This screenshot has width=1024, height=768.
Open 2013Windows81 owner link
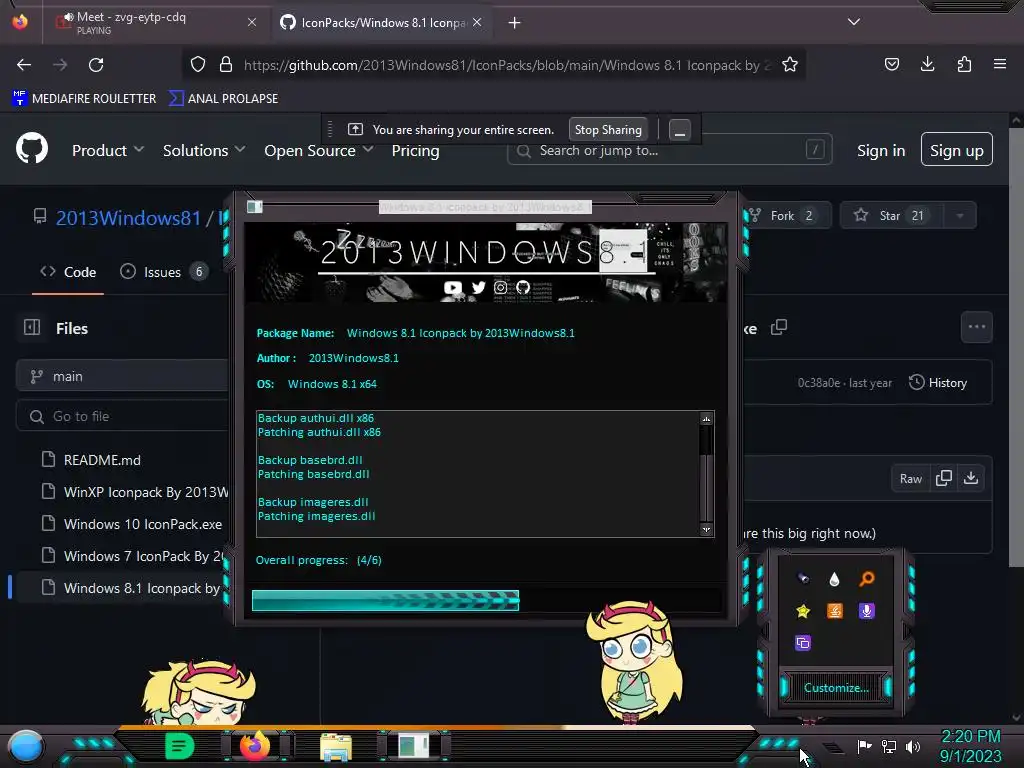128,217
